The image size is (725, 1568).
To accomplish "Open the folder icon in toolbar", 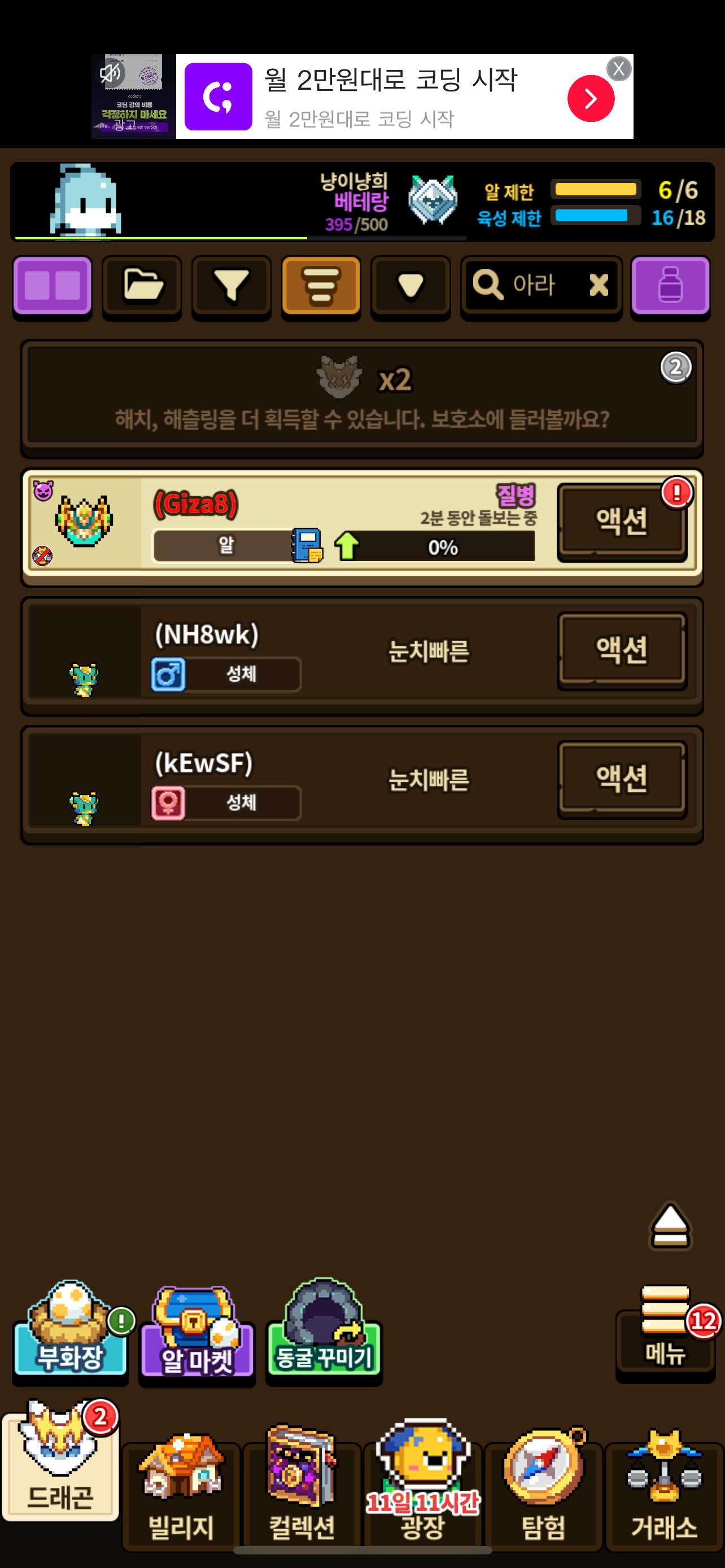I will click(142, 286).
